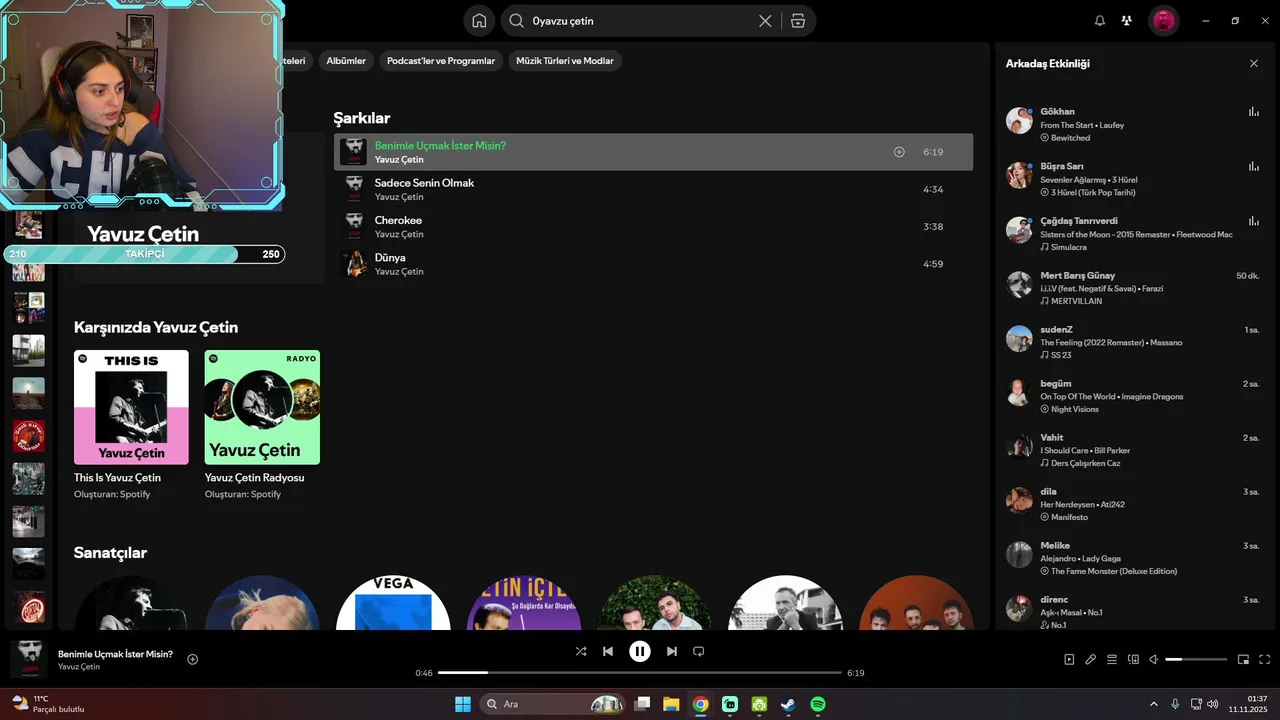Click the This Is Yavuz Çetin title

pos(117,478)
